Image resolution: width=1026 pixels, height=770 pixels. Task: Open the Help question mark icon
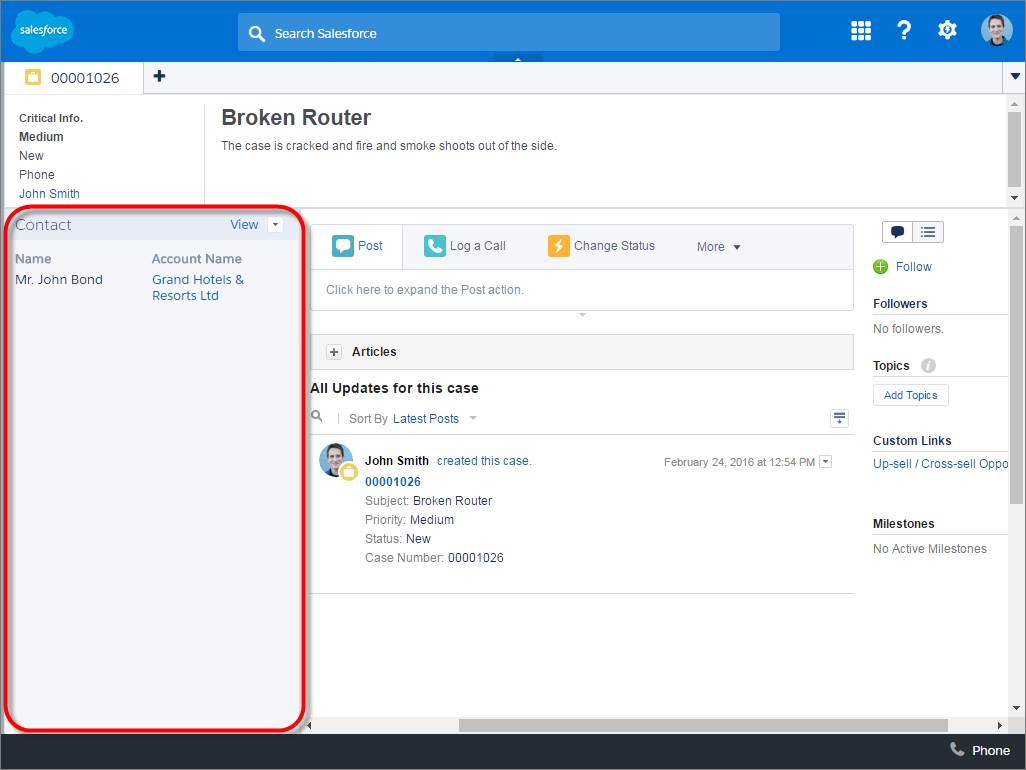(904, 30)
